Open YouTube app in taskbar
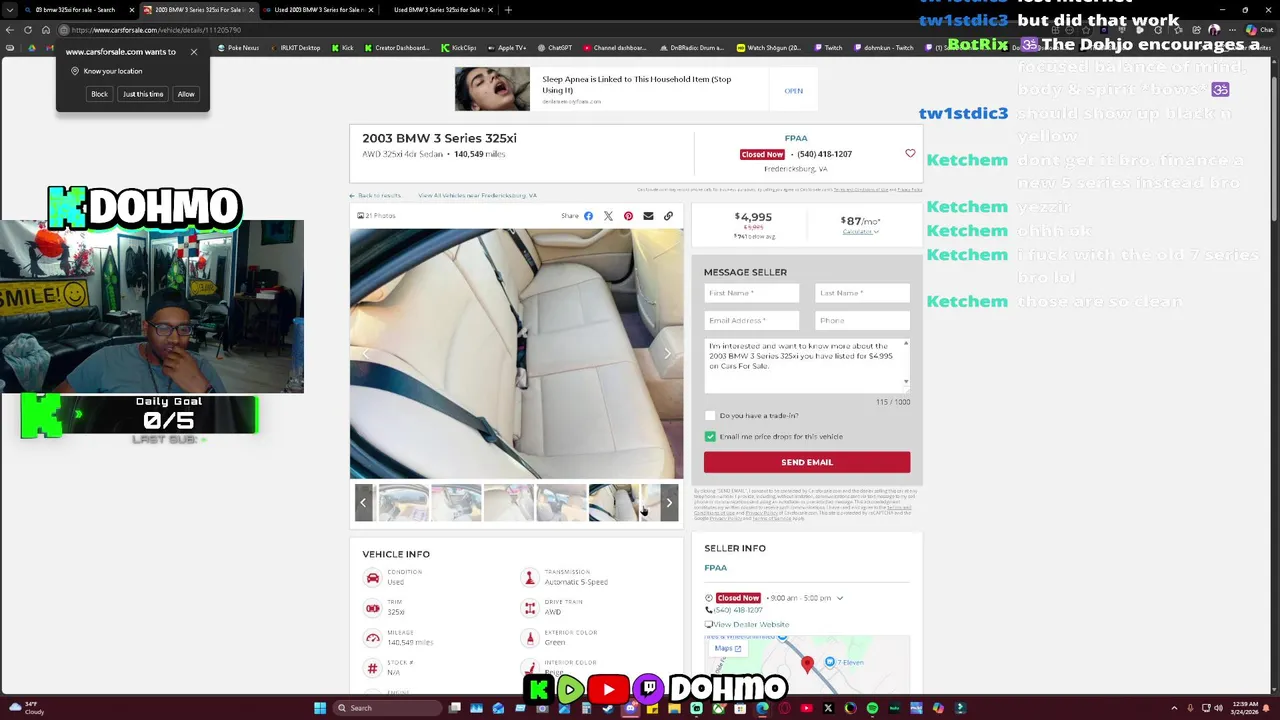 point(806,708)
